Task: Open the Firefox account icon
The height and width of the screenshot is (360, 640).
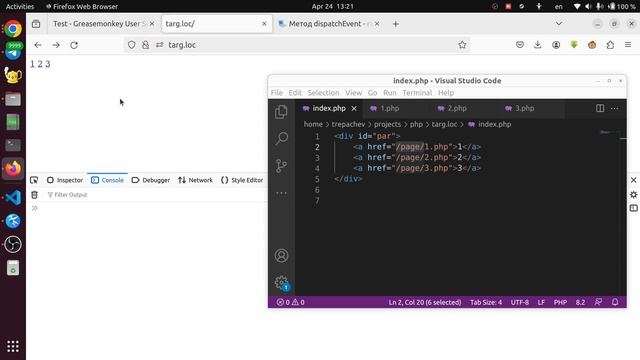Action: coord(556,45)
